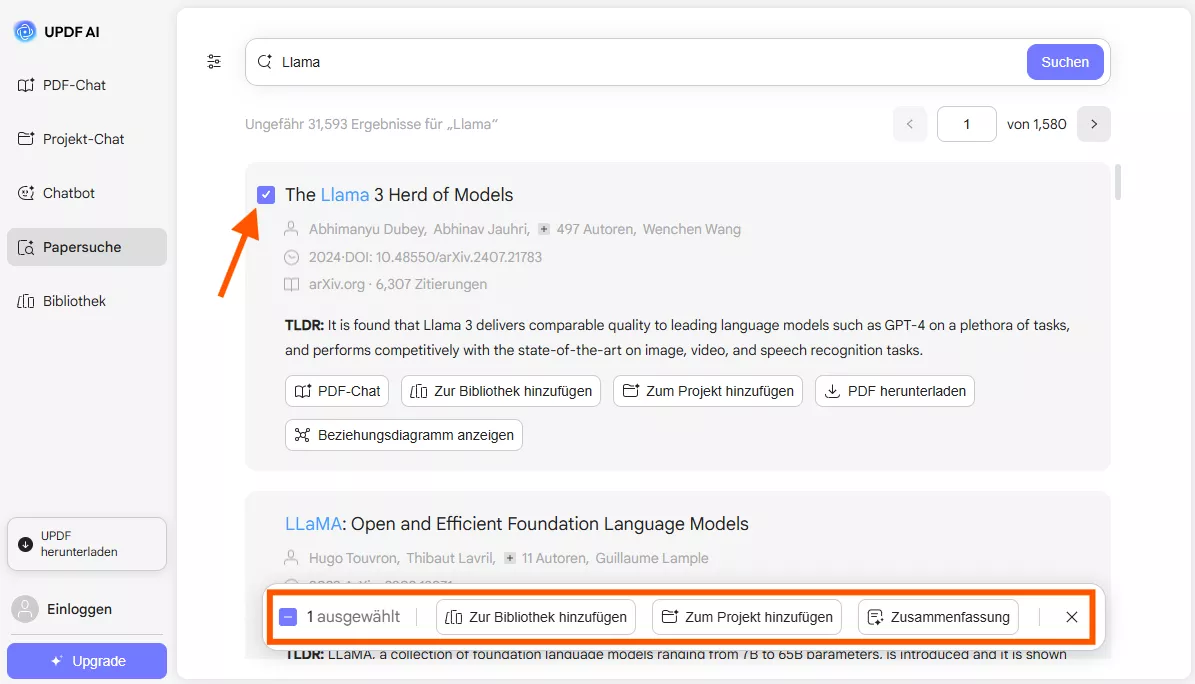Open Chatbot in the sidebar
1195x684 pixels.
click(x=86, y=193)
